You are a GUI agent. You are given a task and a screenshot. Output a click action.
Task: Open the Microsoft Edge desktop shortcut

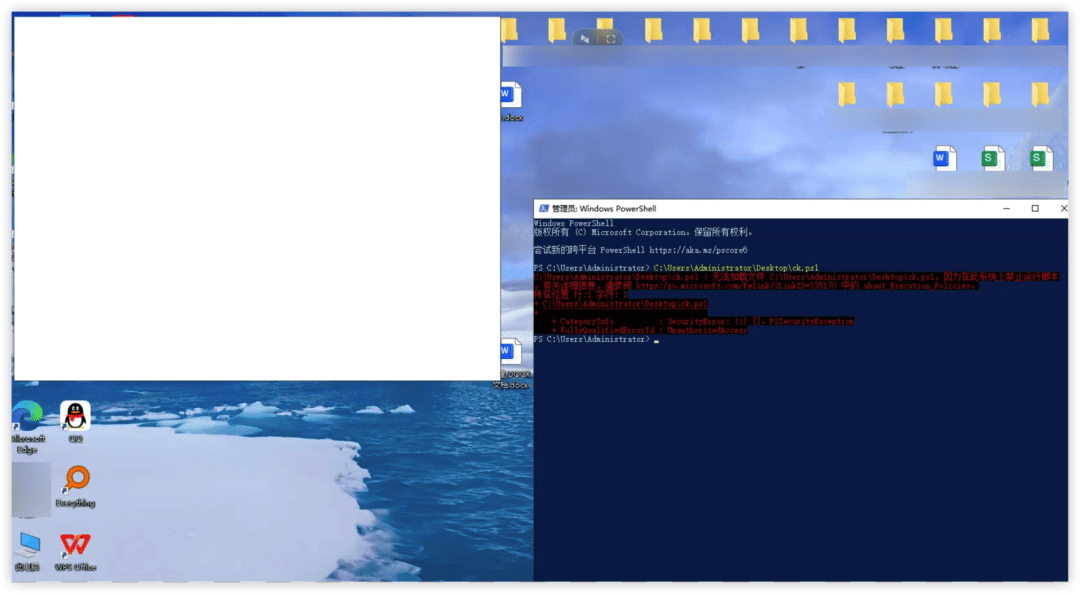(28, 426)
